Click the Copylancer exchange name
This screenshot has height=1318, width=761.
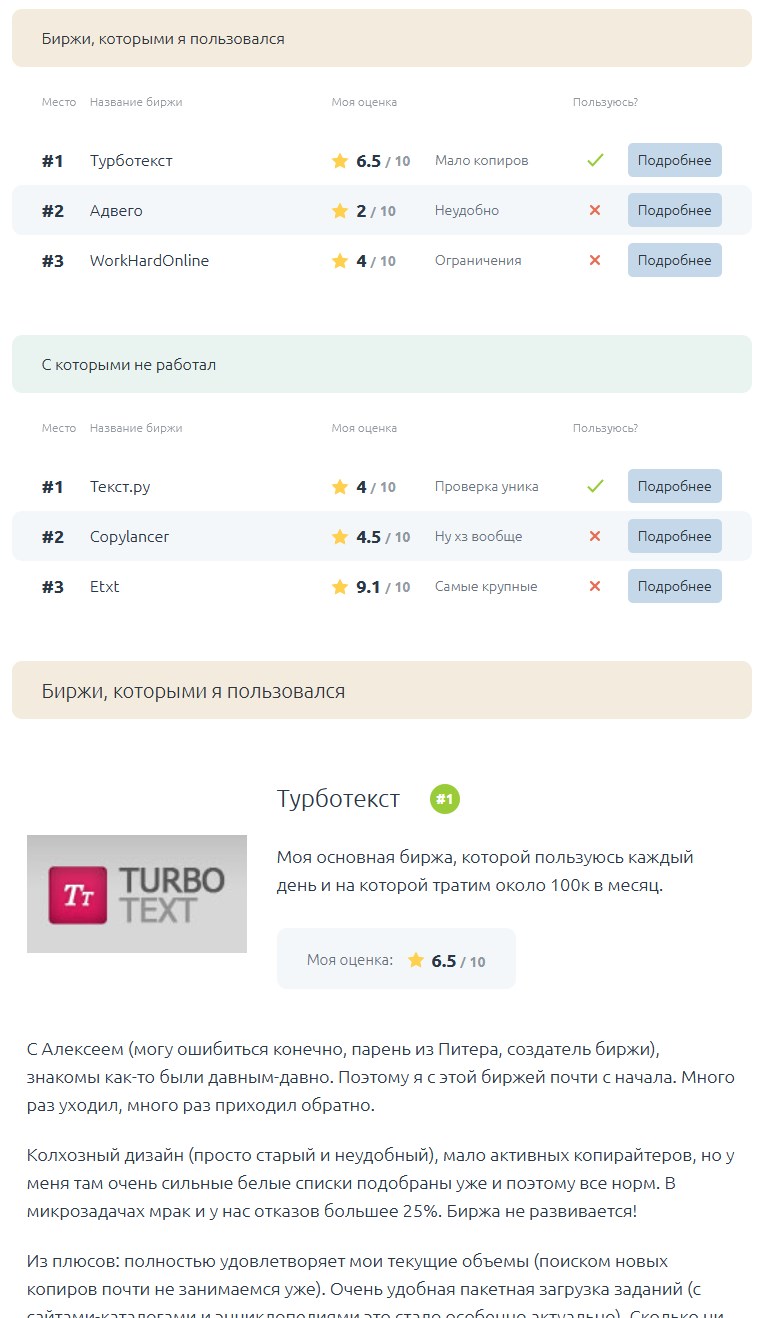(130, 537)
